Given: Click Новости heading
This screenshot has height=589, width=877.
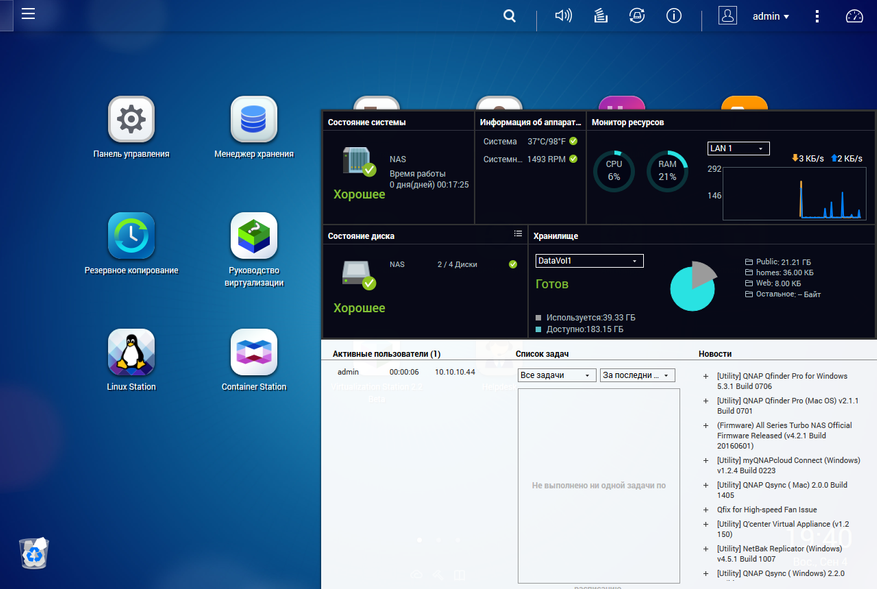Looking at the screenshot, I should (x=715, y=354).
